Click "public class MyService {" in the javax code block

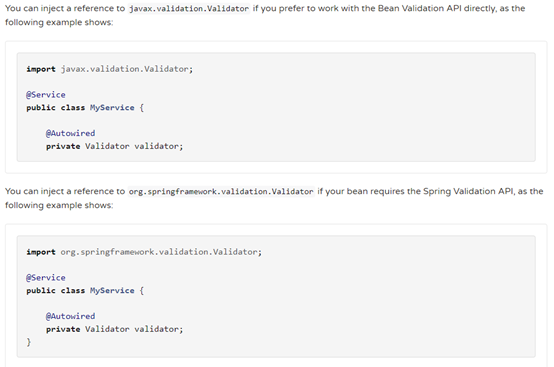(x=85, y=108)
